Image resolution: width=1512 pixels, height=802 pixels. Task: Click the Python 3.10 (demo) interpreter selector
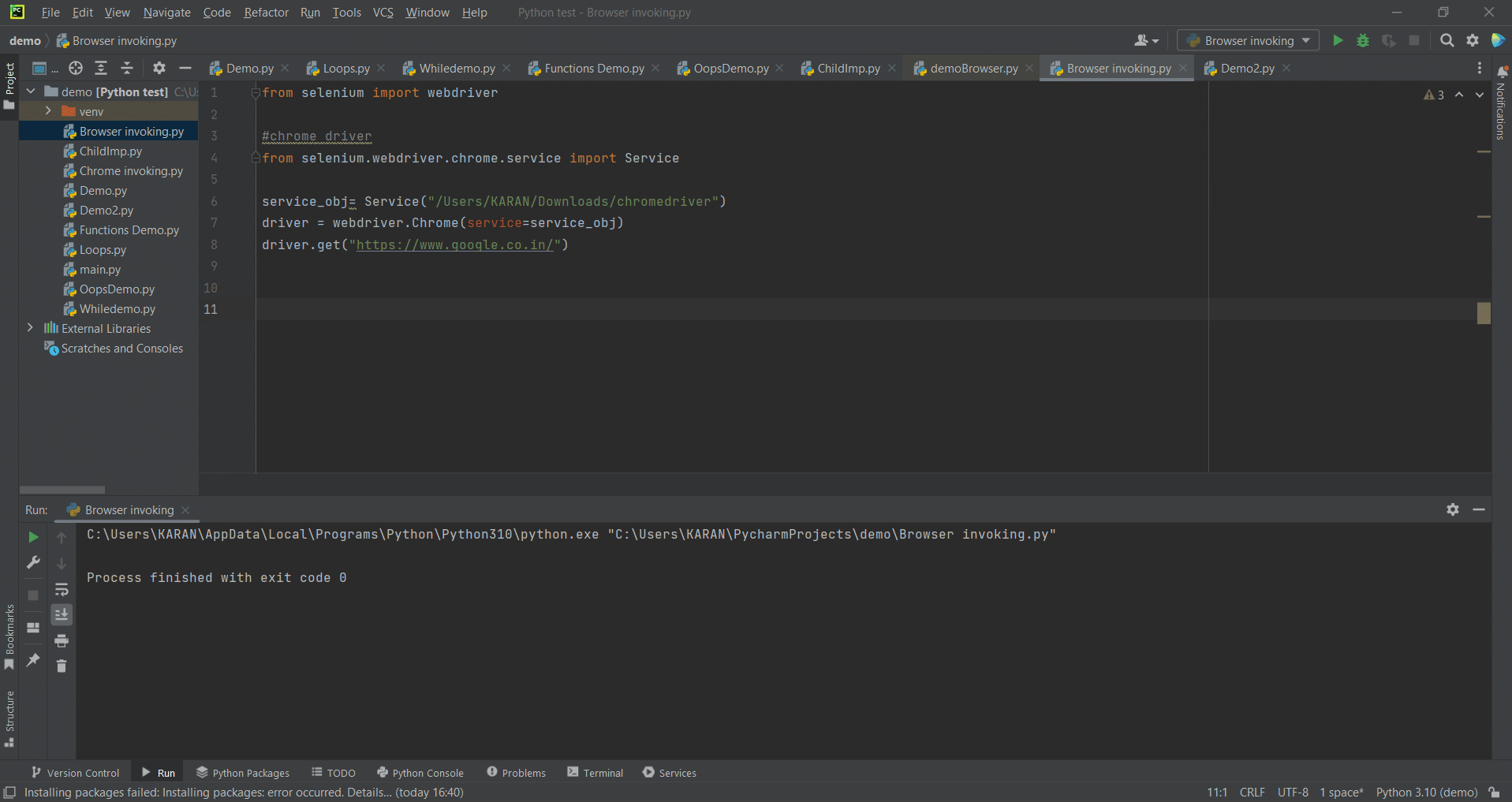tap(1427, 793)
